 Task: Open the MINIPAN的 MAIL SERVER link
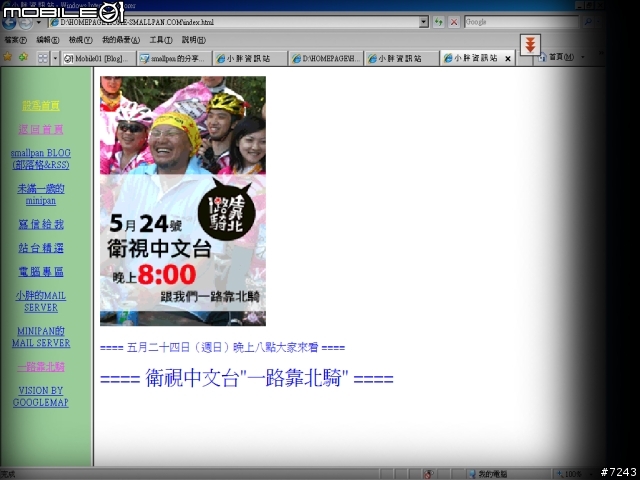(x=41, y=337)
